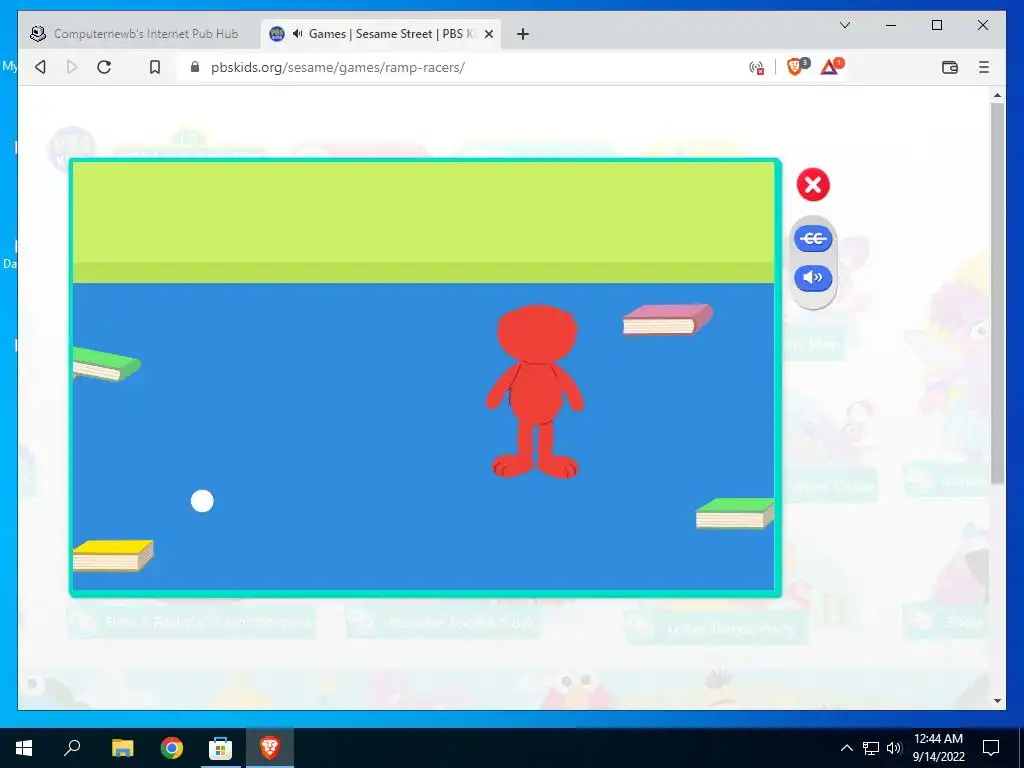Open the browser hamburger menu
Image resolution: width=1024 pixels, height=768 pixels.
(984, 67)
